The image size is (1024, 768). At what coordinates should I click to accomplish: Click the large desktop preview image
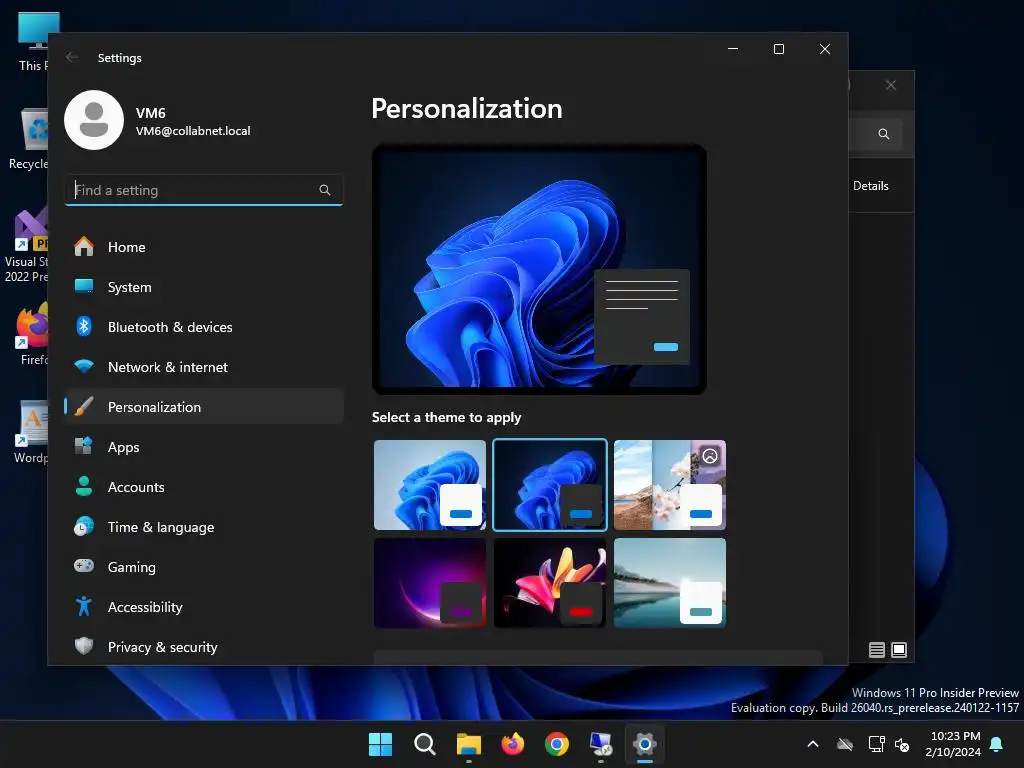click(539, 269)
